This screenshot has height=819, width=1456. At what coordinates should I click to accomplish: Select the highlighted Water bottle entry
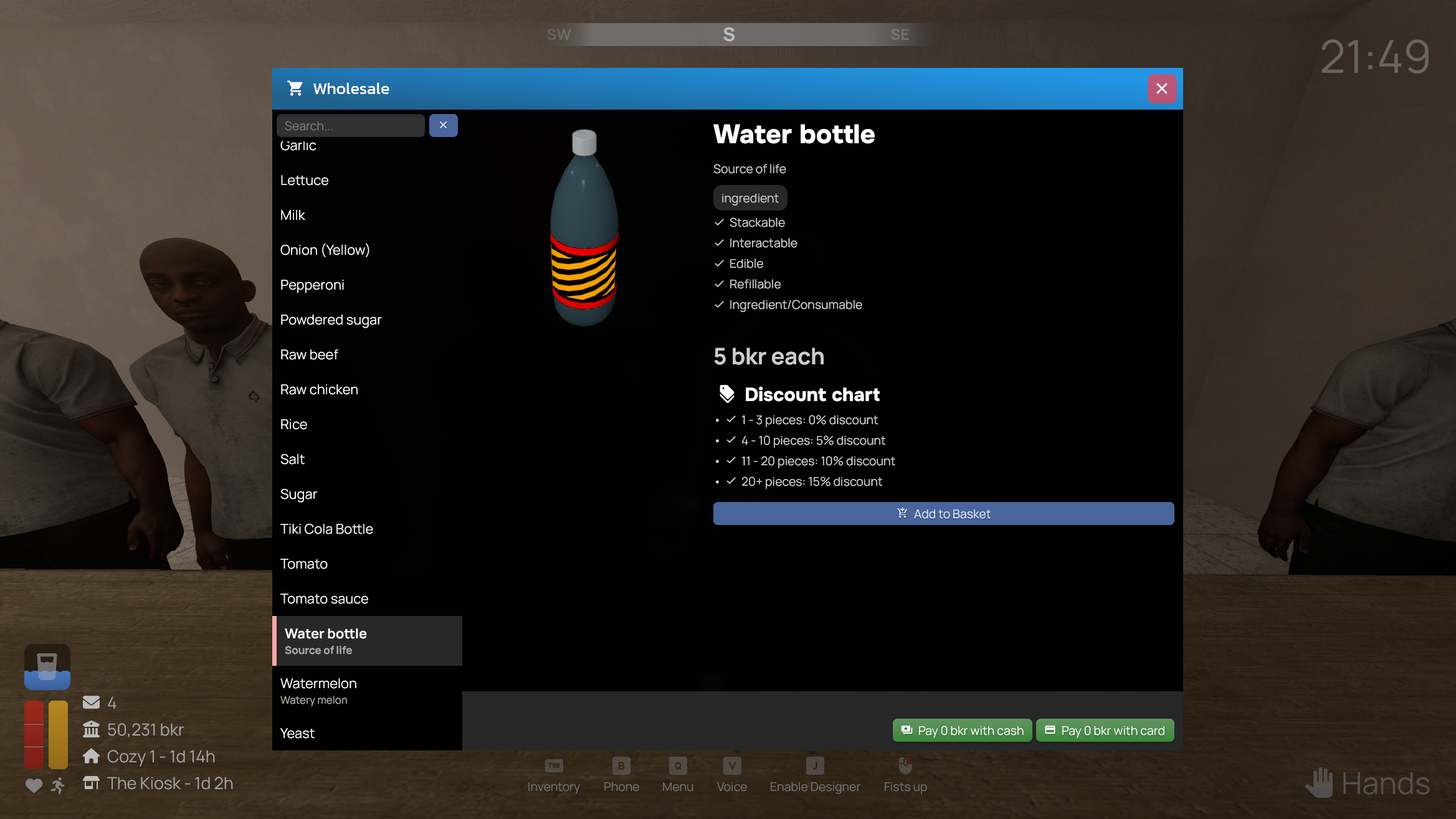(x=367, y=641)
